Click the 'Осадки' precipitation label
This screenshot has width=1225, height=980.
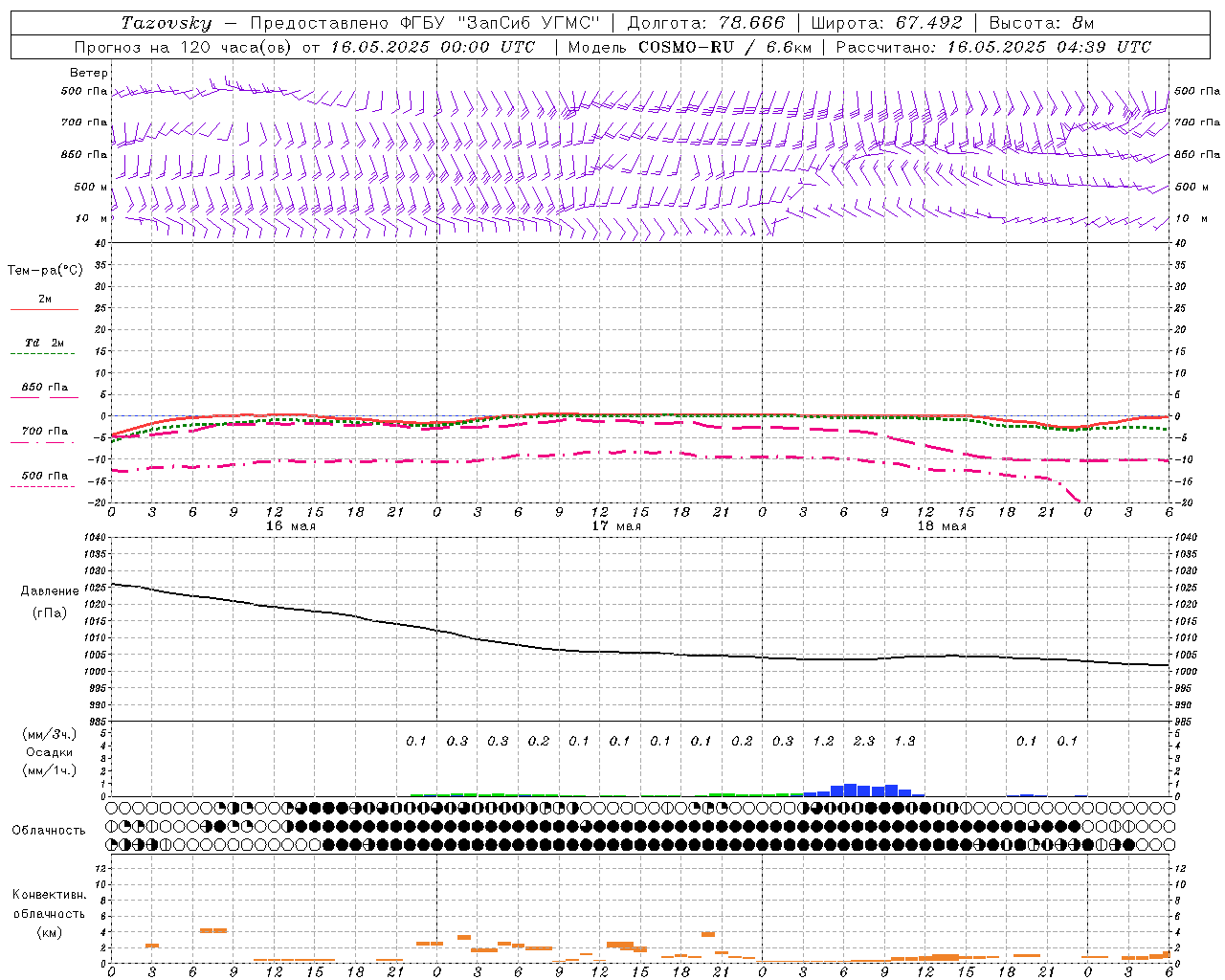click(x=50, y=752)
